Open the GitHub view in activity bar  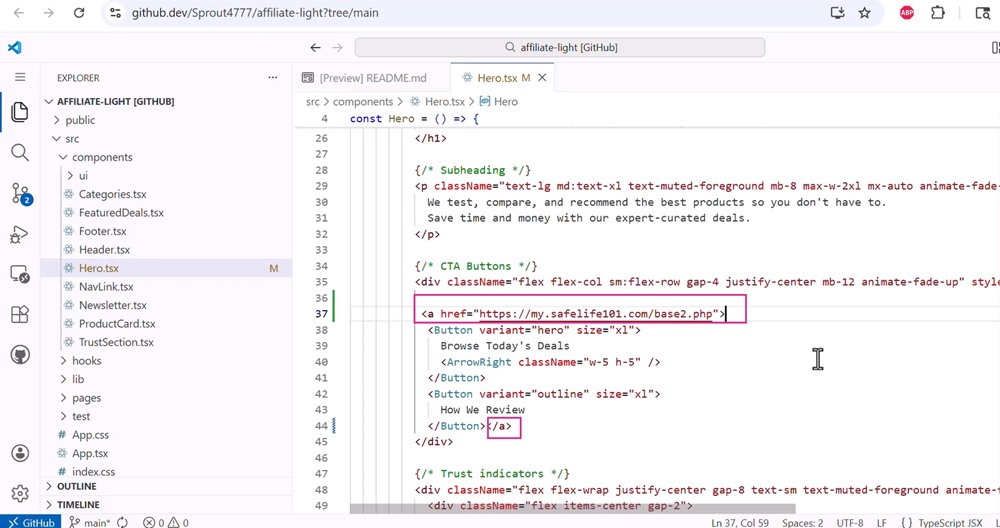(20, 355)
